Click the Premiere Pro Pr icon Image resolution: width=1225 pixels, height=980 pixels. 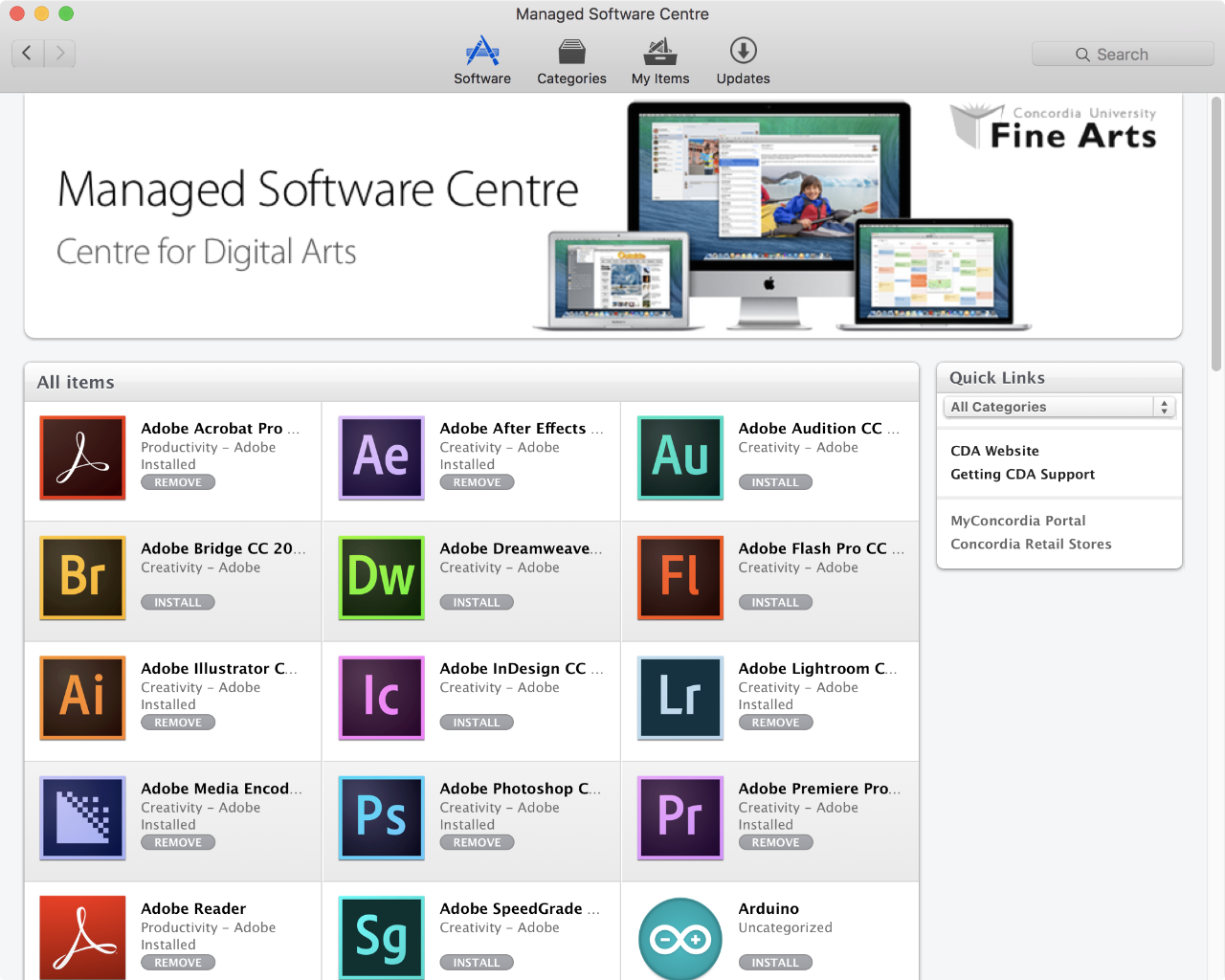point(680,818)
